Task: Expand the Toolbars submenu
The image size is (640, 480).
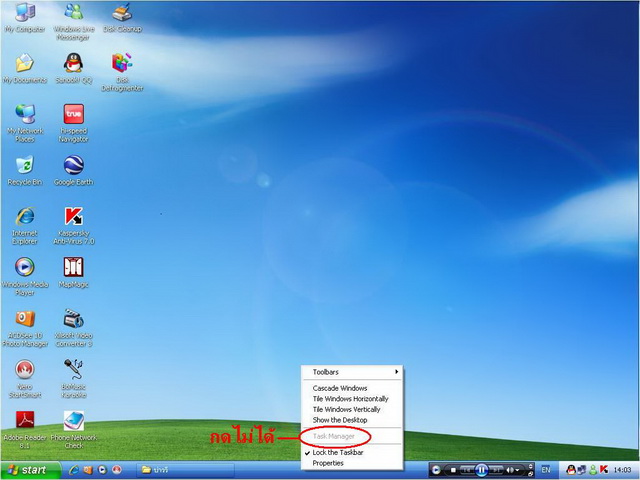Action: [x=352, y=372]
